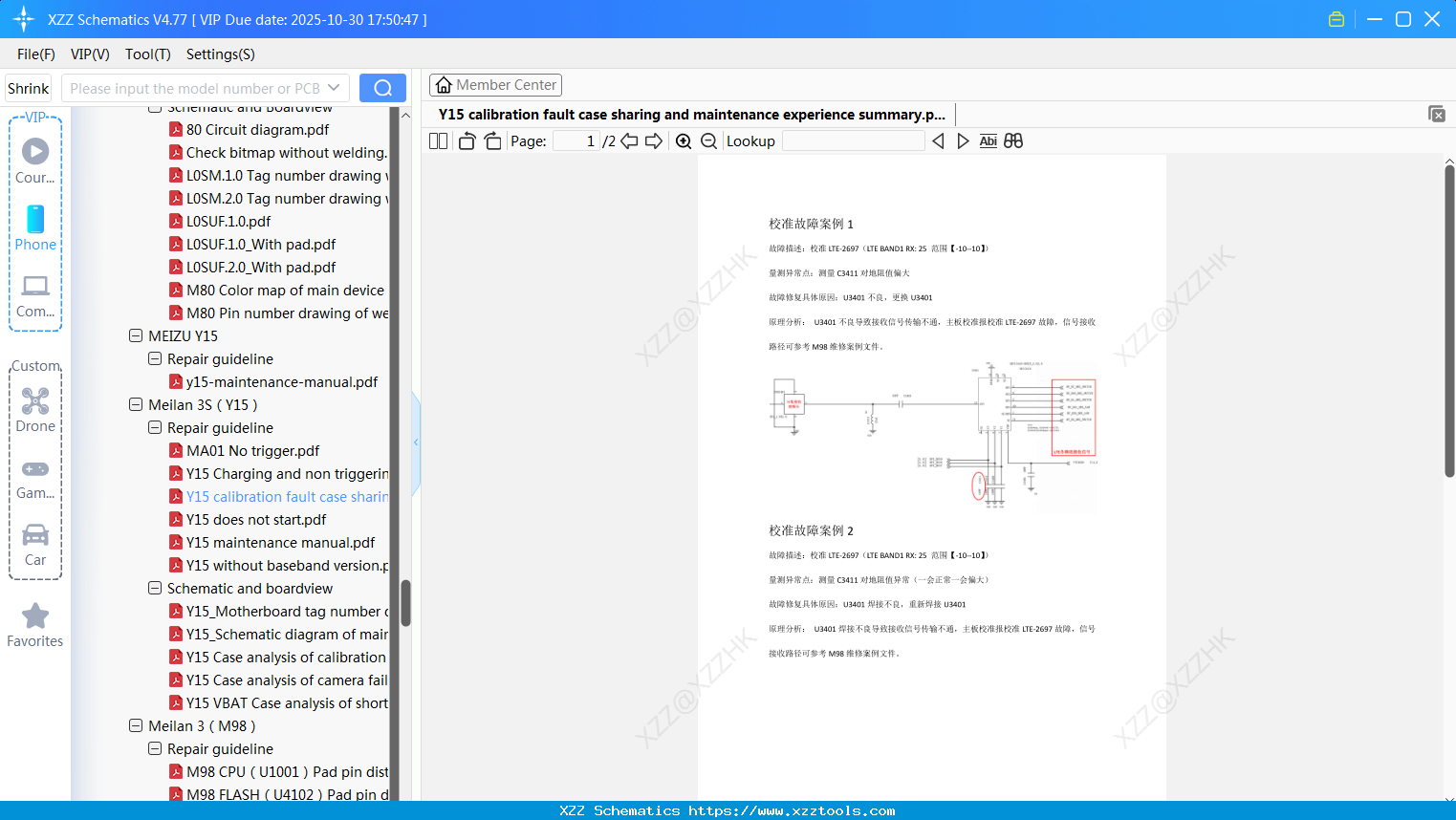Open the Settings(S) menu

click(x=221, y=54)
